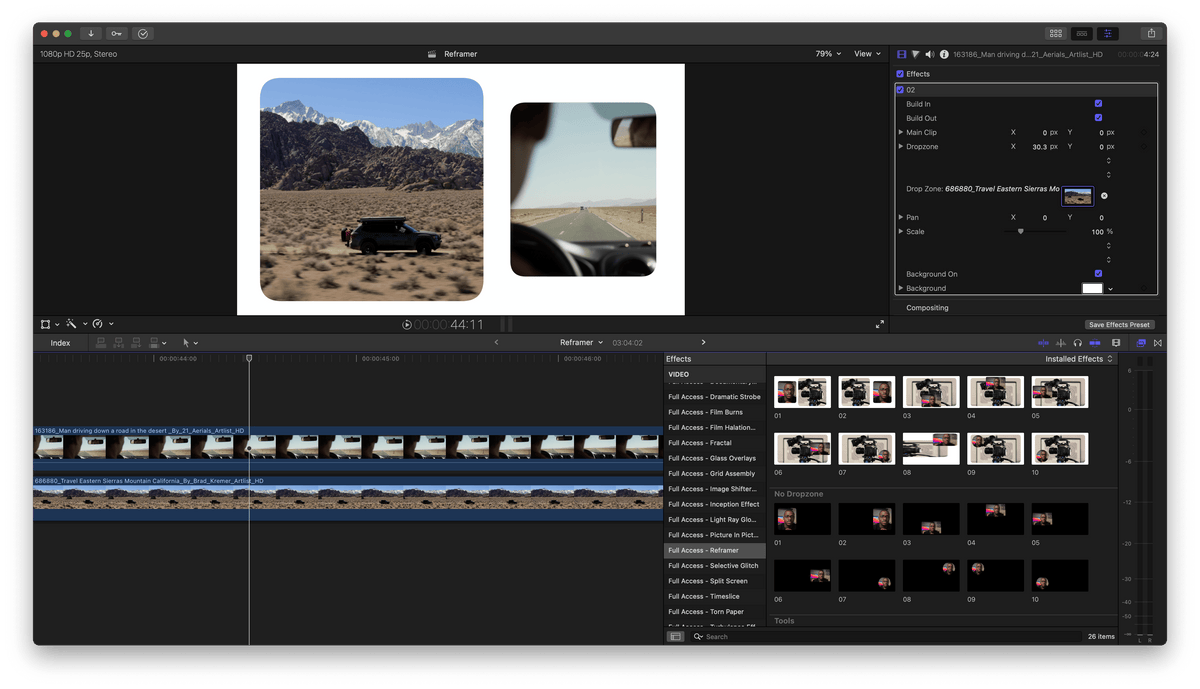Expand the Pan parameter
The height and width of the screenshot is (689, 1200).
901,217
